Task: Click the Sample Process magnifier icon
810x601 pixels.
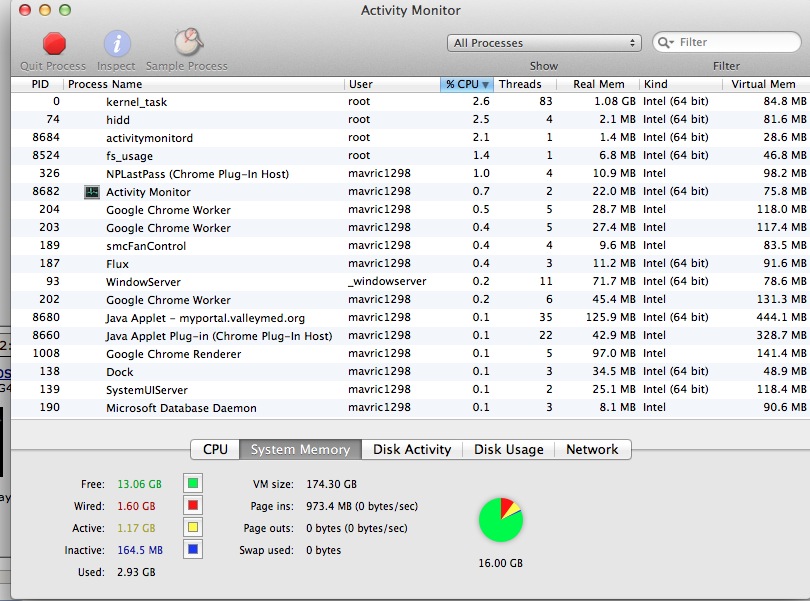Action: tap(189, 42)
